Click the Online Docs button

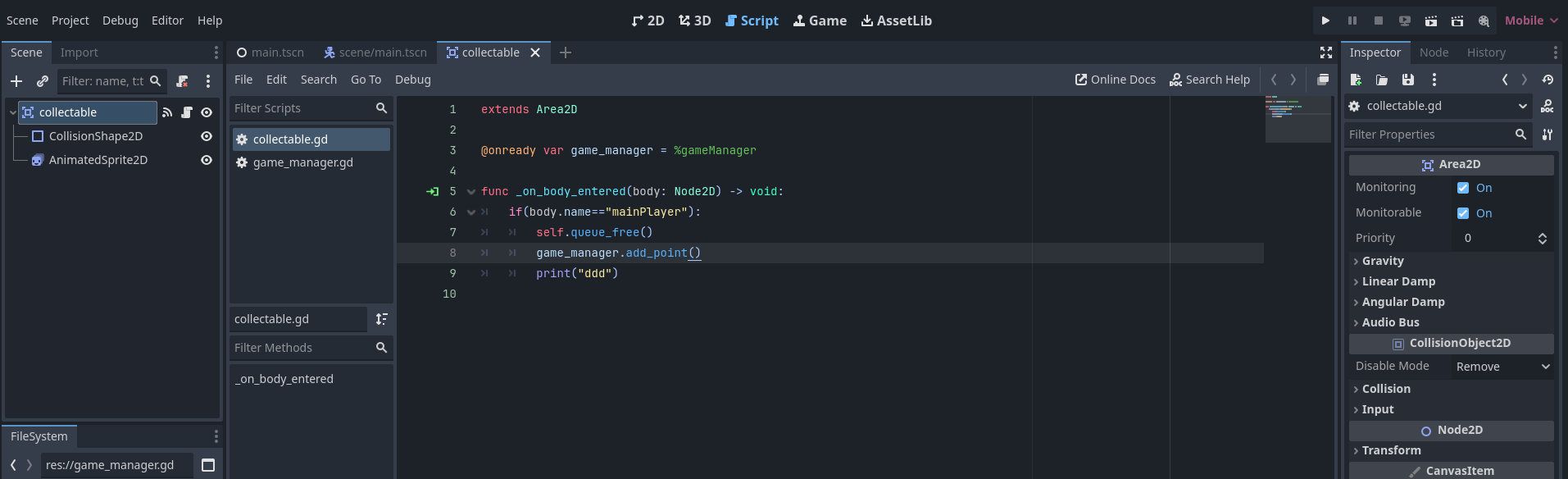click(1115, 80)
